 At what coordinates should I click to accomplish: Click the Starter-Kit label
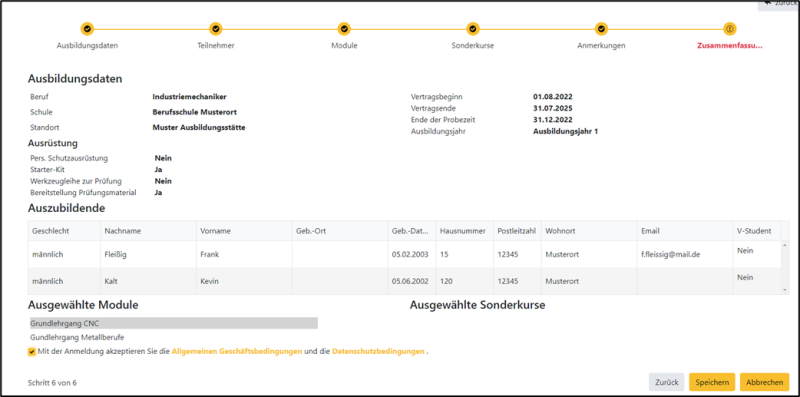pyautogui.click(x=47, y=169)
